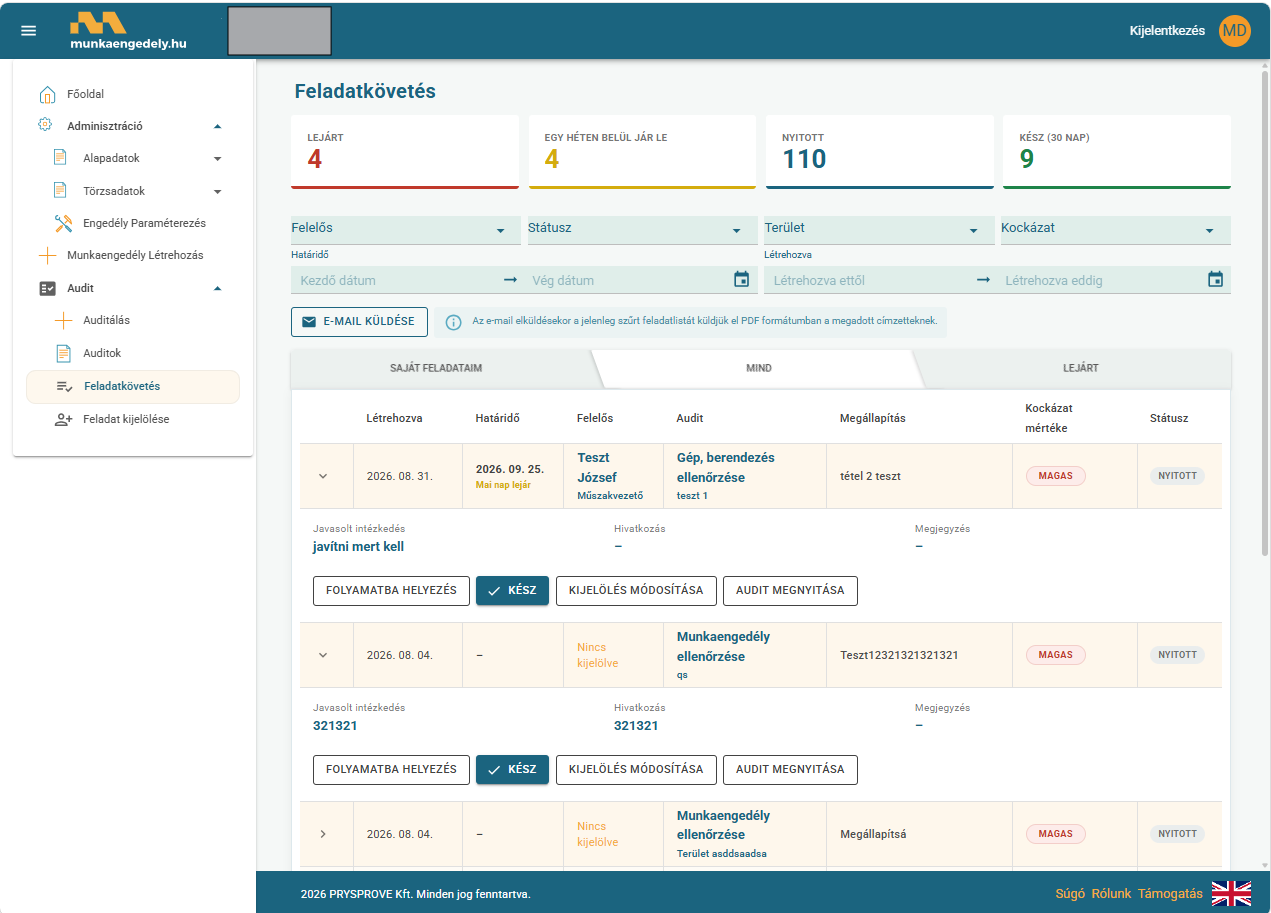Click the E-mail küldése button
1271x913 pixels.
[359, 322]
